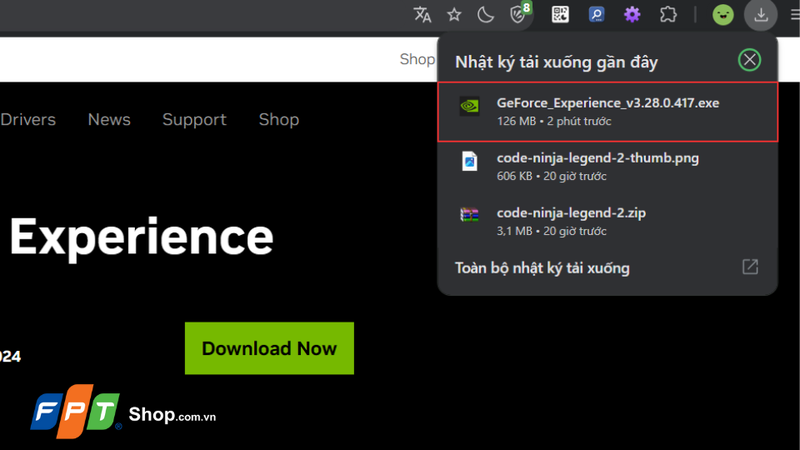Close the recent downloads popup
Image resolution: width=800 pixels, height=450 pixels.
pos(749,60)
